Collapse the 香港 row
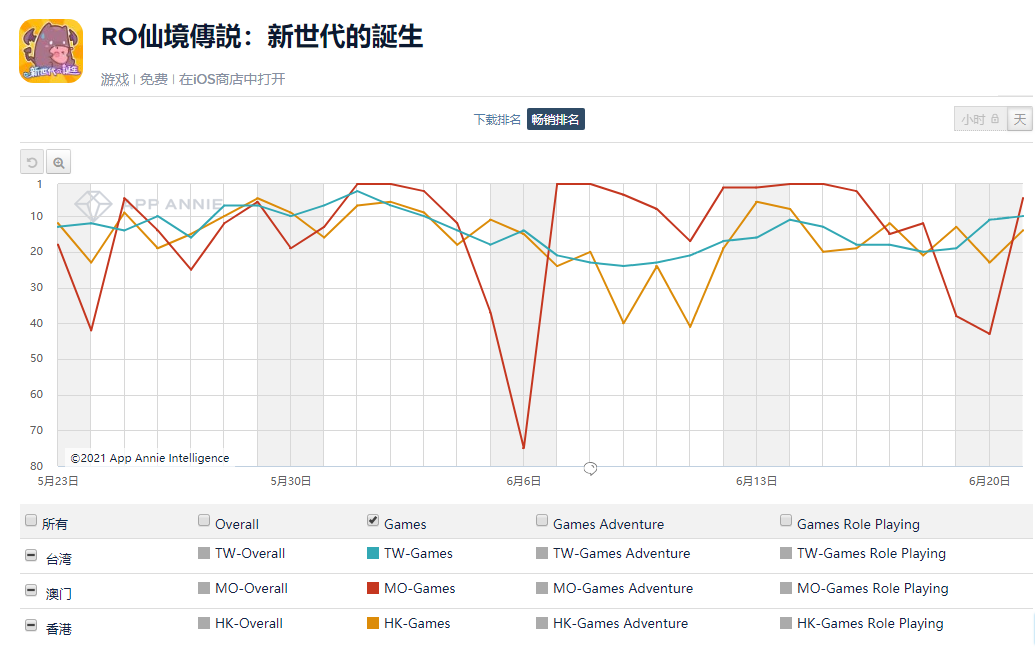The image size is (1035, 653). [31, 625]
